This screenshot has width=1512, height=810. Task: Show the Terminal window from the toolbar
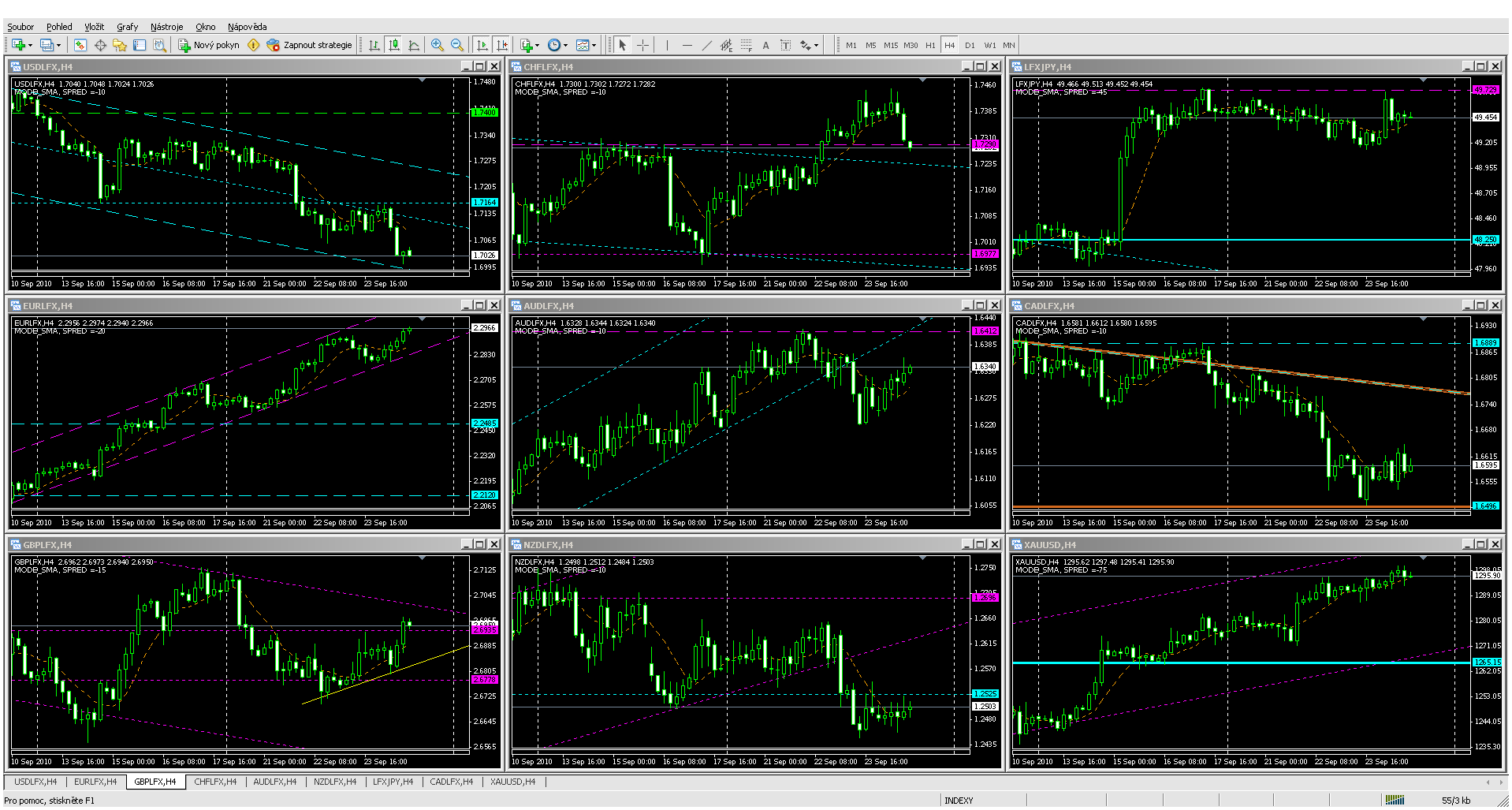[x=140, y=46]
